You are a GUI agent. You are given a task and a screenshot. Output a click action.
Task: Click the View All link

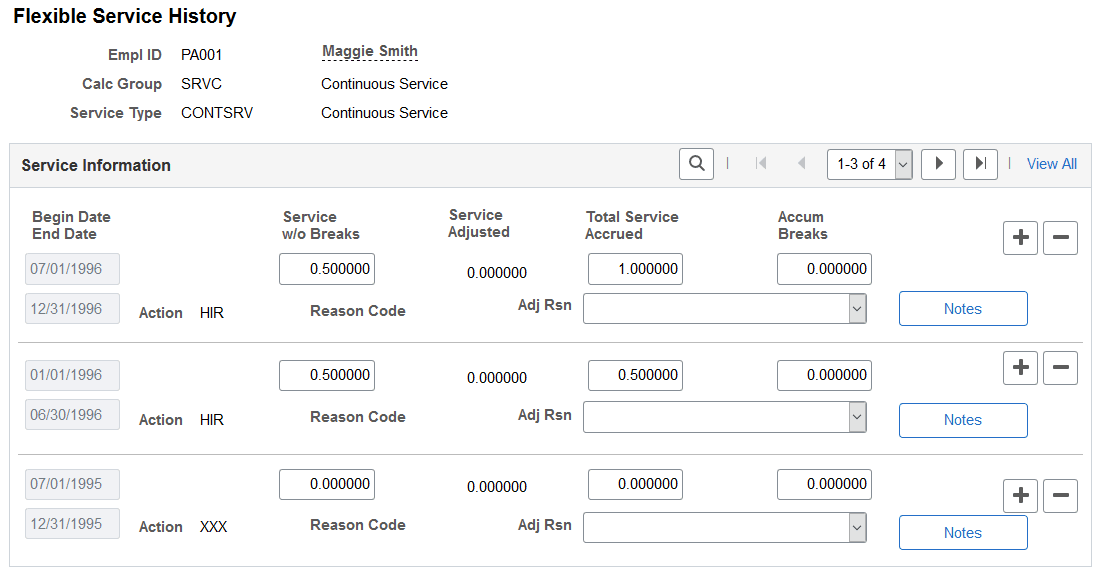[x=1051, y=164]
